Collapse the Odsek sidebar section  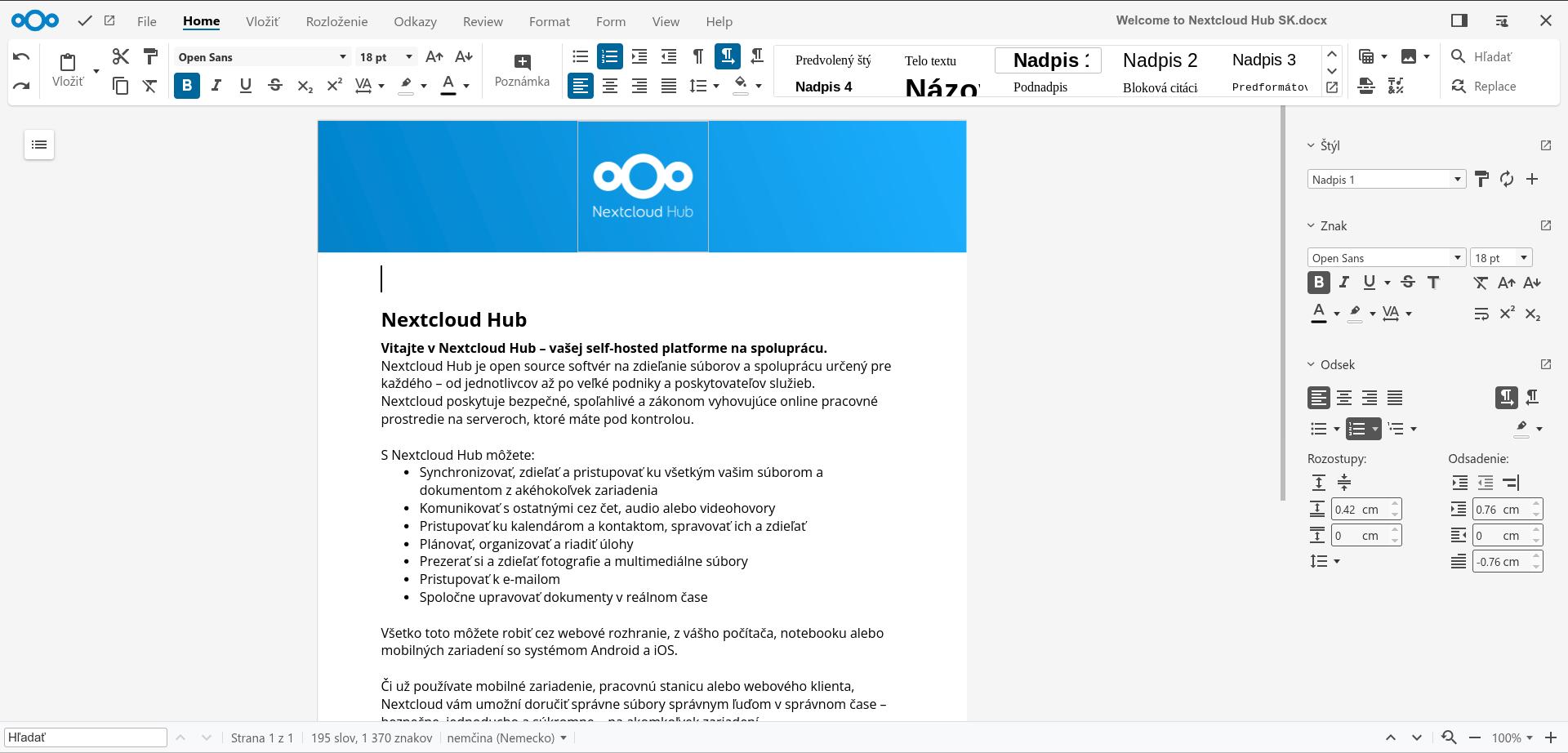click(x=1310, y=364)
